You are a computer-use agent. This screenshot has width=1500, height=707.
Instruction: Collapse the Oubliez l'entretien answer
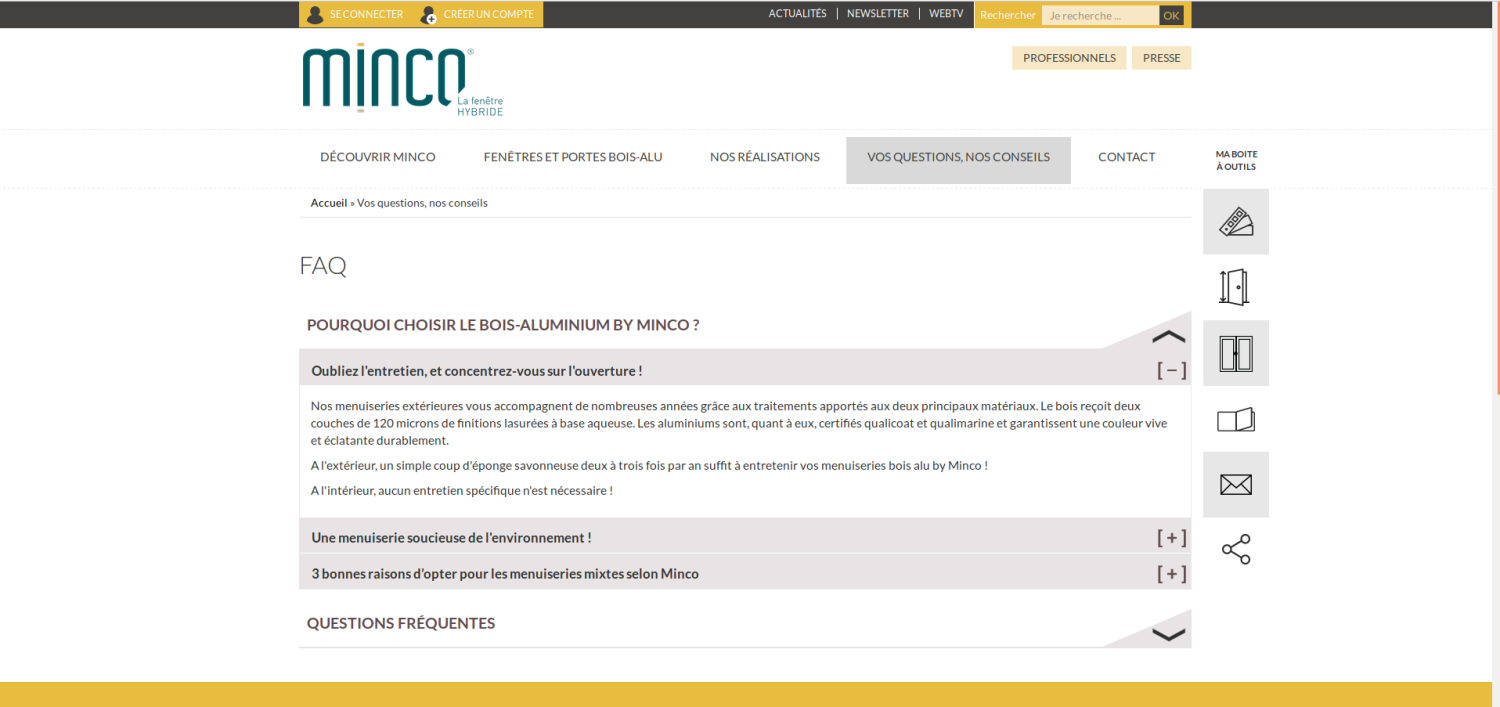[1172, 371]
